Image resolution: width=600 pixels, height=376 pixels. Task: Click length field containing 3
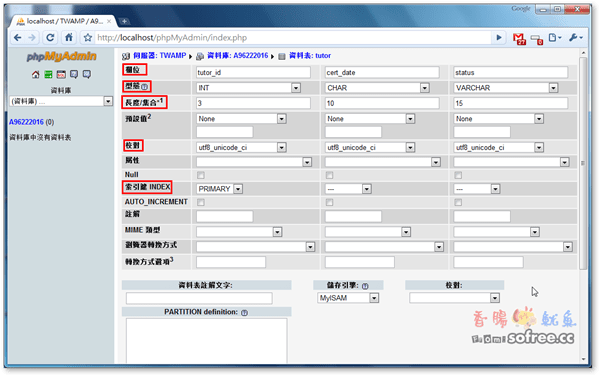click(253, 103)
